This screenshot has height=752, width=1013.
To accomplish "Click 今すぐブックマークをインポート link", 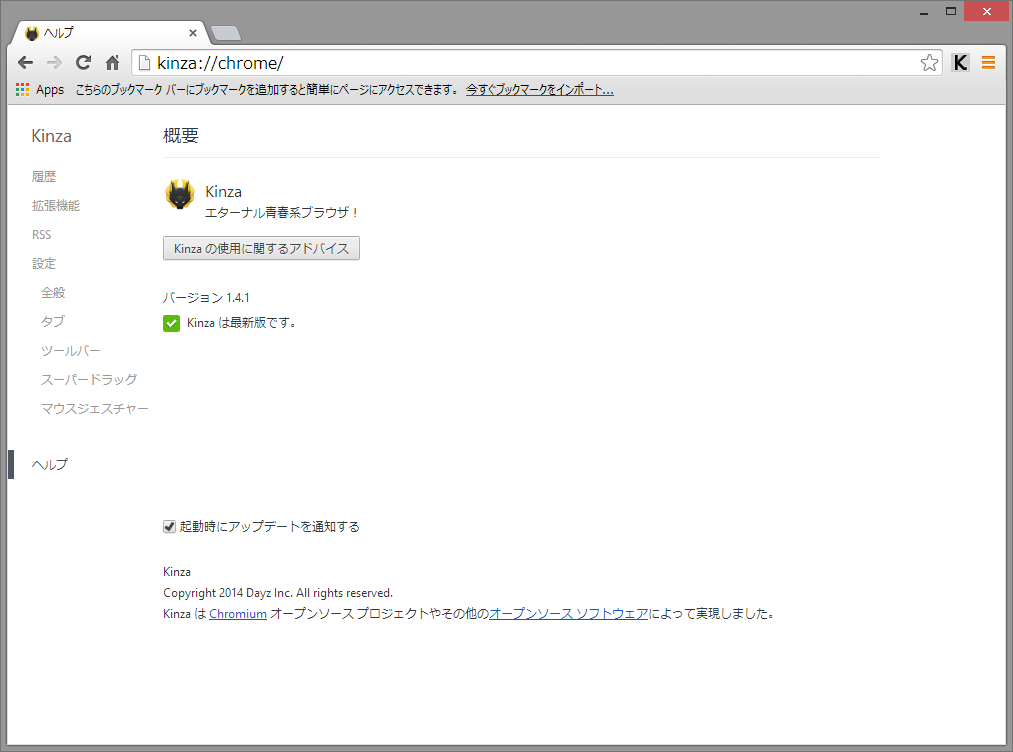I will click(539, 89).
